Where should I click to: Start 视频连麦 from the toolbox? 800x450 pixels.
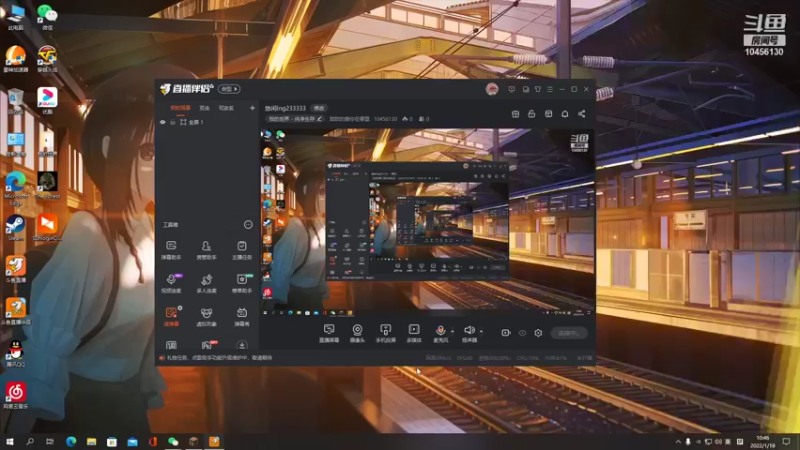point(171,283)
